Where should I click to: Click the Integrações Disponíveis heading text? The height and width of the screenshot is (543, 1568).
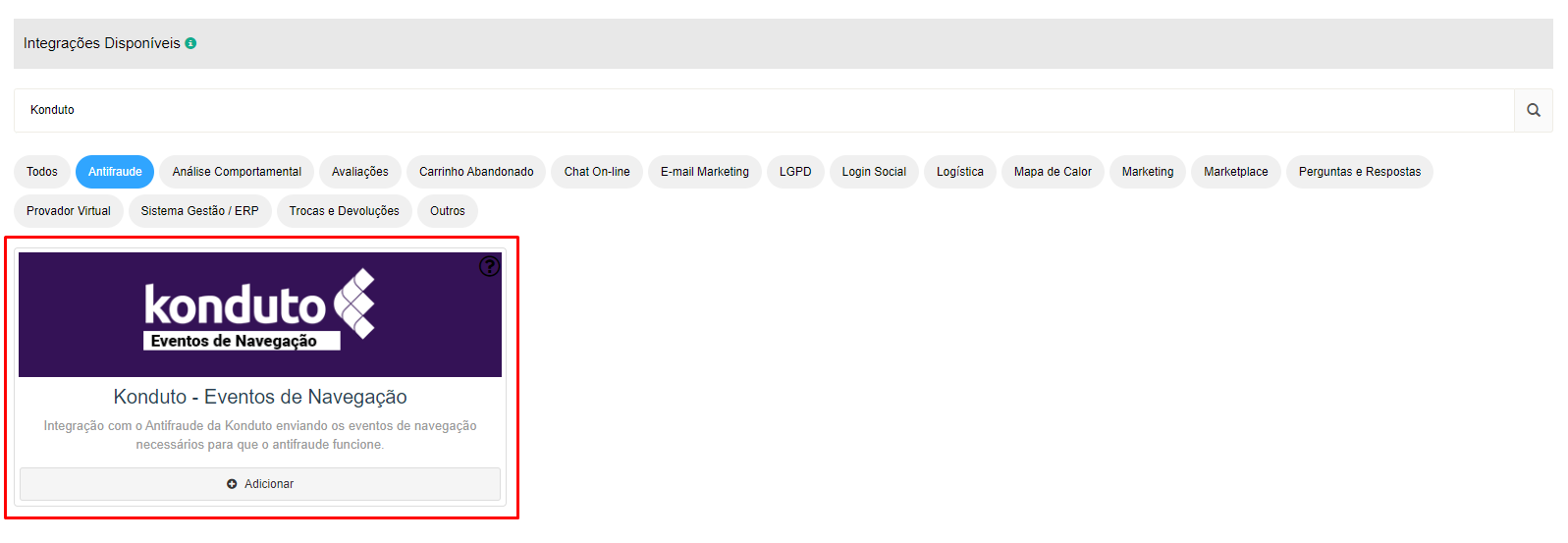(102, 43)
